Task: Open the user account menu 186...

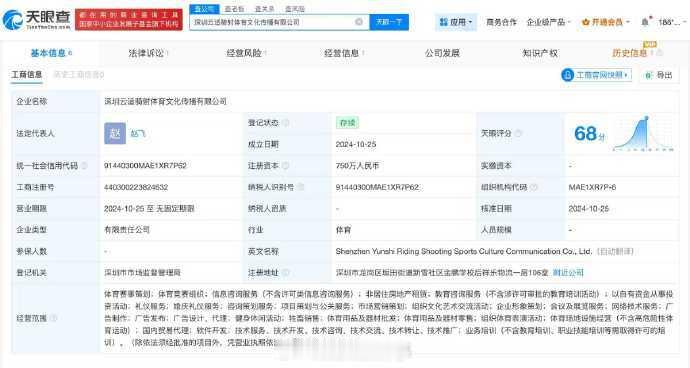Action: point(671,22)
